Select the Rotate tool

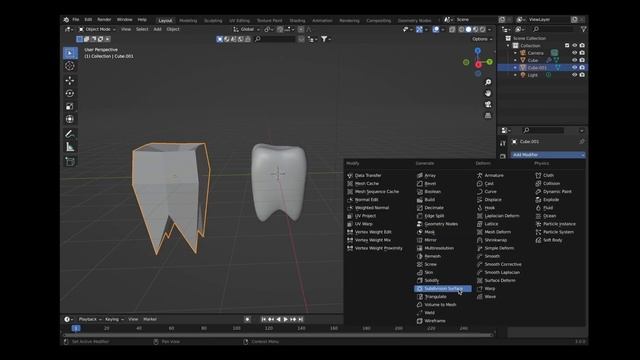pos(70,93)
